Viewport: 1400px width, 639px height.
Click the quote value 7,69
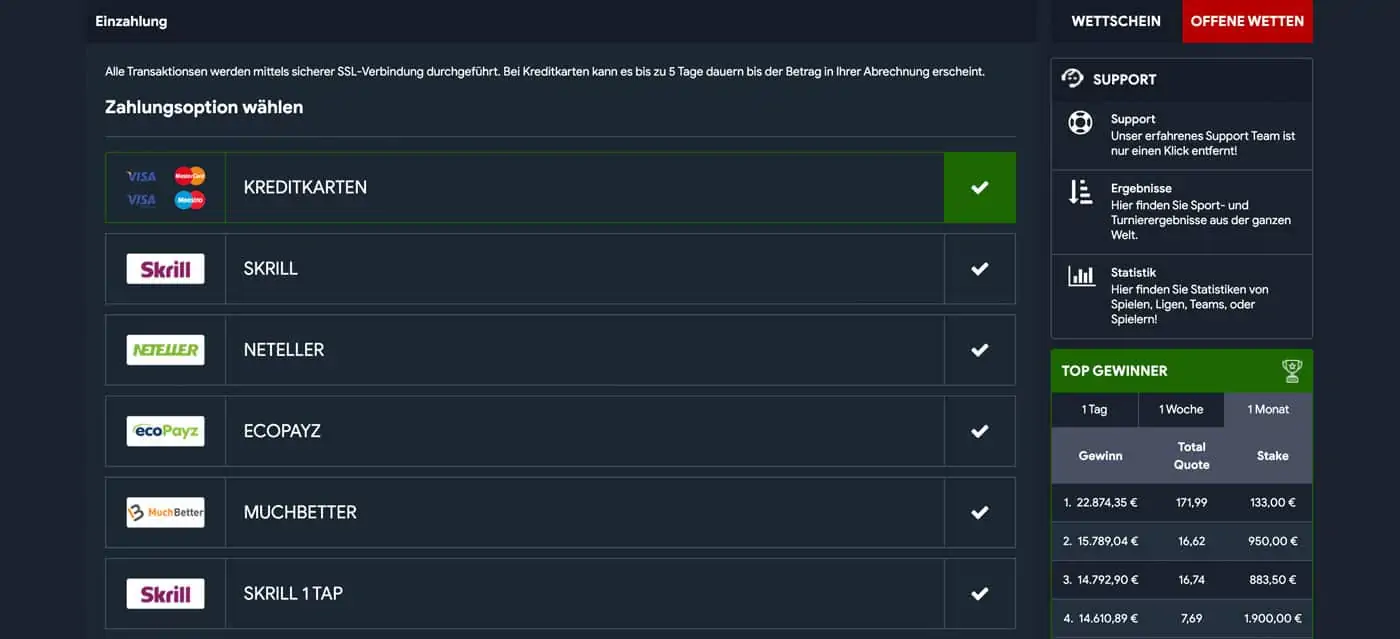coord(1191,618)
